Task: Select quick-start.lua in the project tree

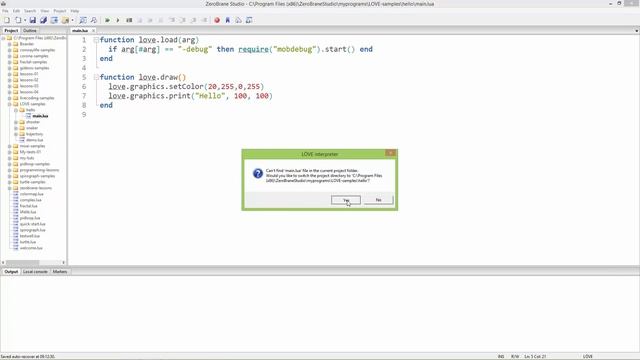Action: tap(33, 224)
